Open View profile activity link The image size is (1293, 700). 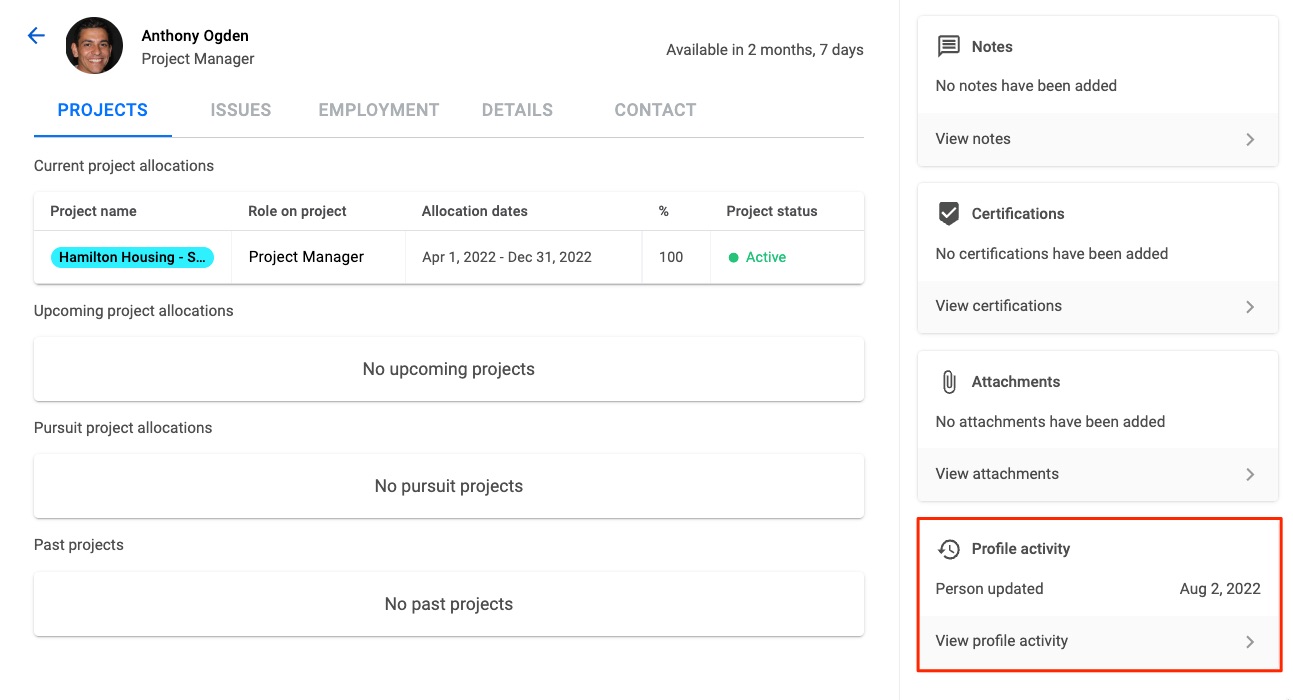(x=1001, y=641)
